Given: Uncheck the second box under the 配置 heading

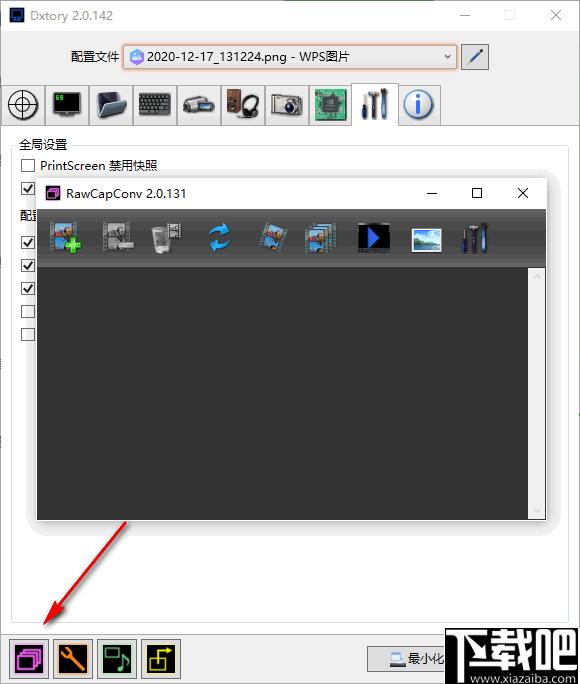Looking at the screenshot, I should (x=28, y=265).
